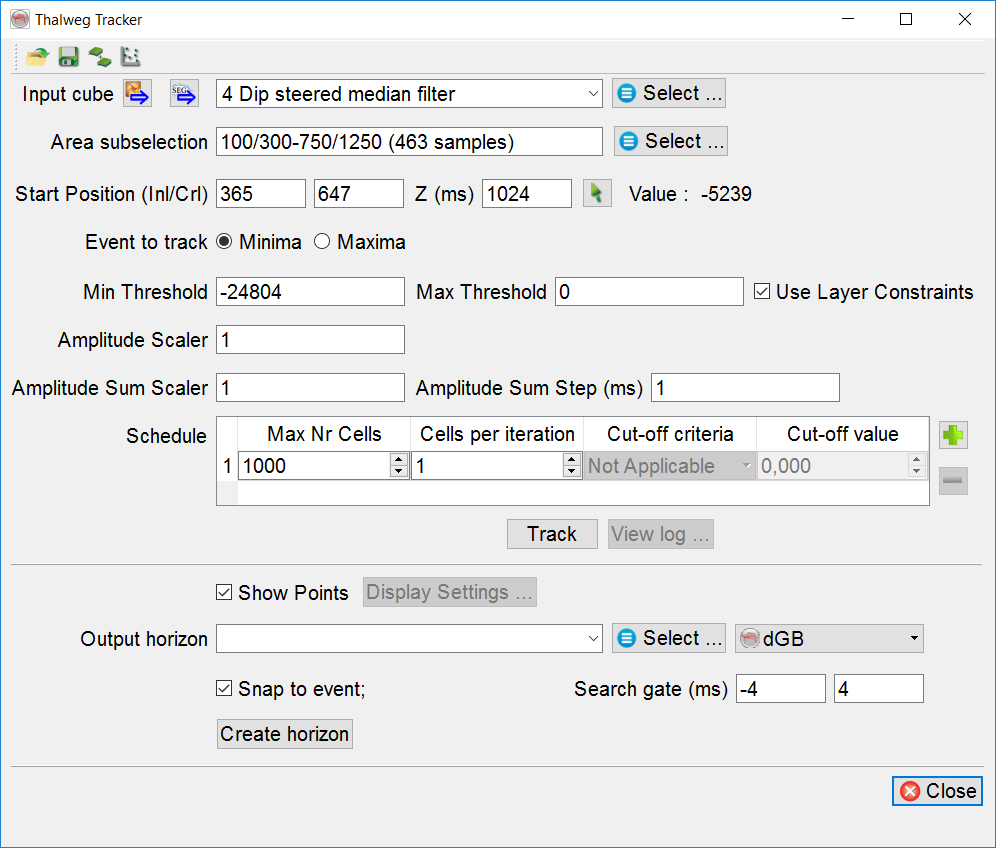This screenshot has height=848, width=996.
Task: Click the Search gate start field -4
Action: coord(781,689)
